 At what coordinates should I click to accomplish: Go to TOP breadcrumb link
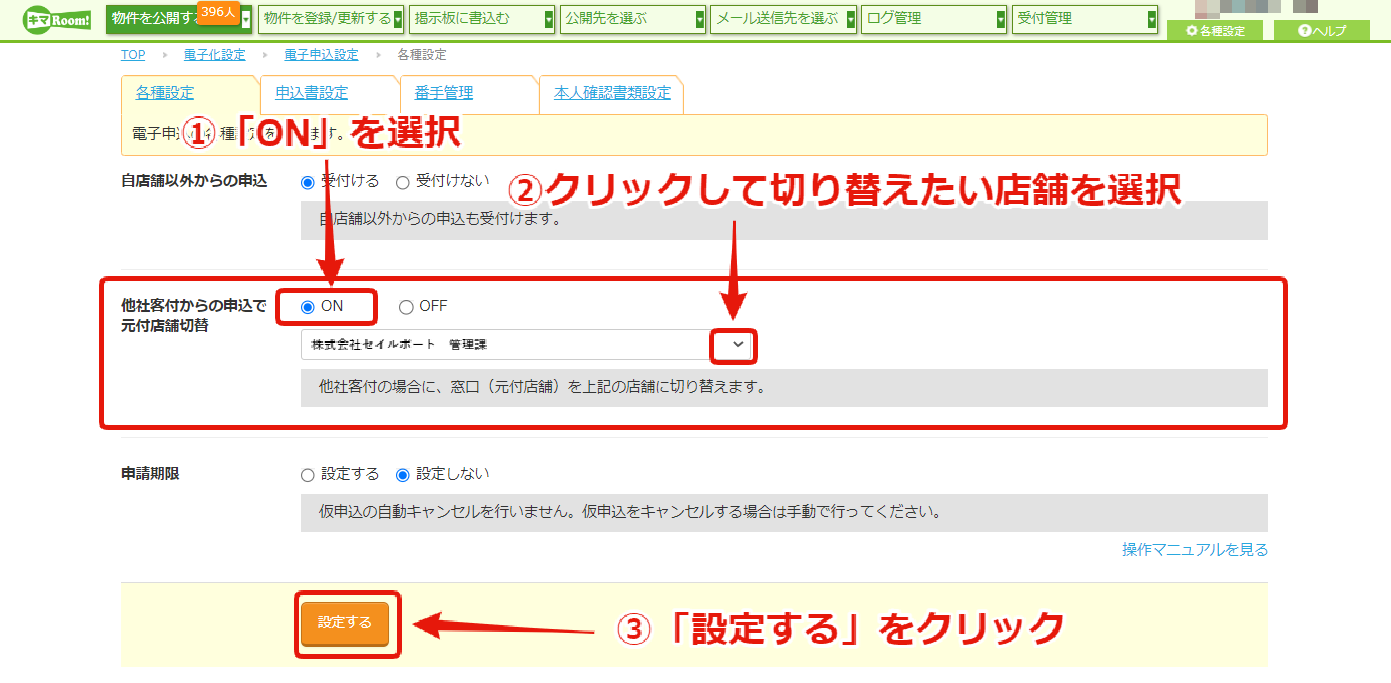coord(133,55)
